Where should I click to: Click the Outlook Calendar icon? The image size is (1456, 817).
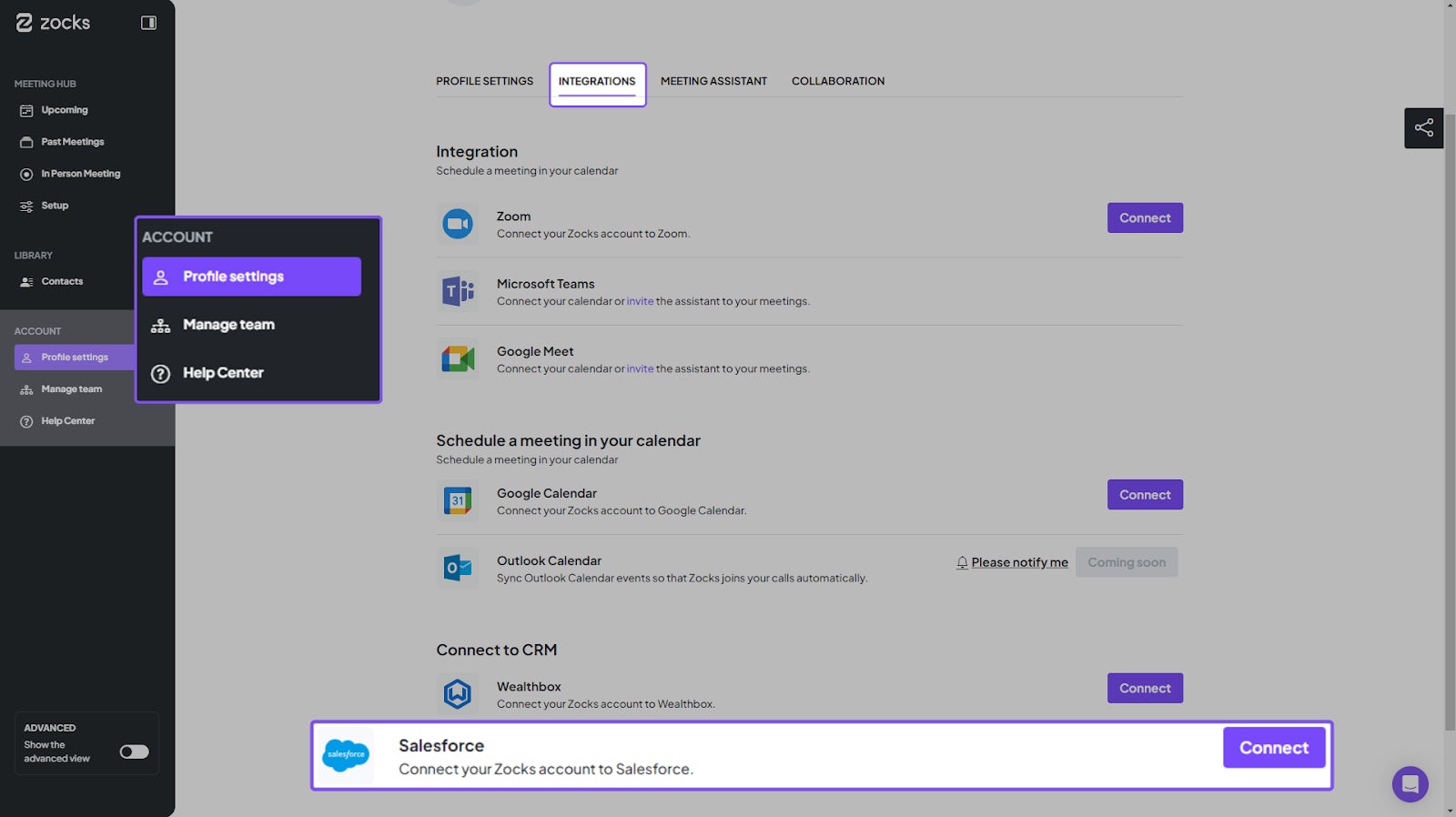click(x=457, y=568)
